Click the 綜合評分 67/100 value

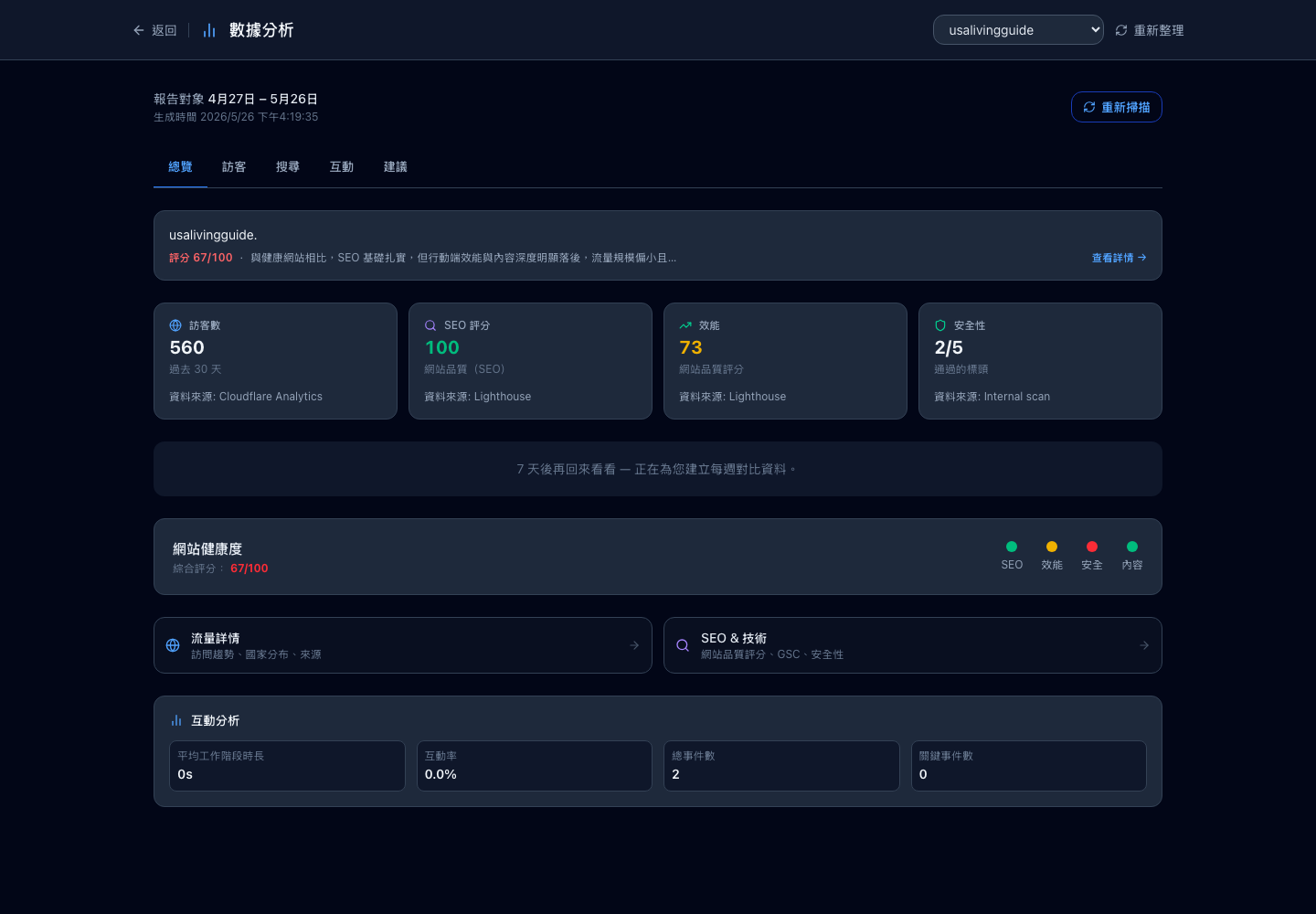(249, 569)
